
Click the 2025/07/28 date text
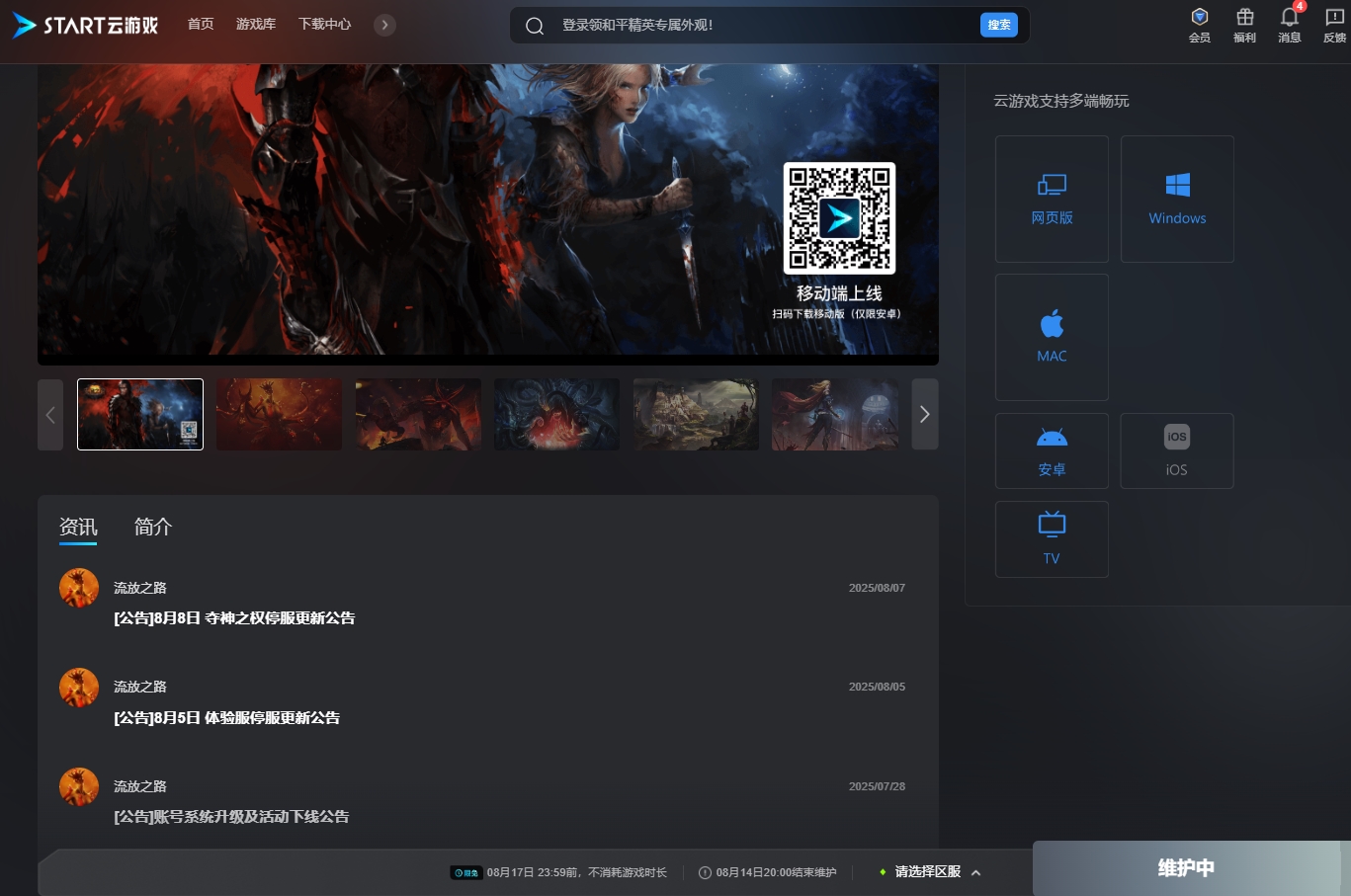tap(877, 786)
